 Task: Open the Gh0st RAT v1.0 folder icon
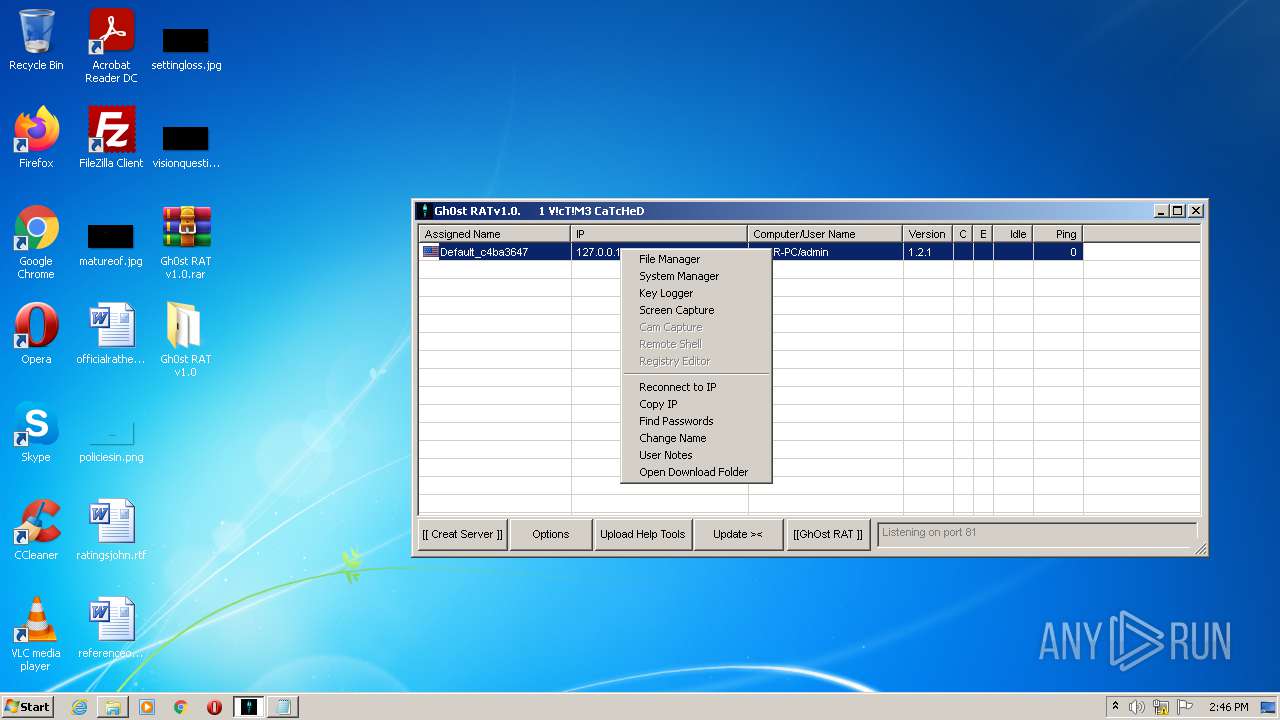[186, 340]
